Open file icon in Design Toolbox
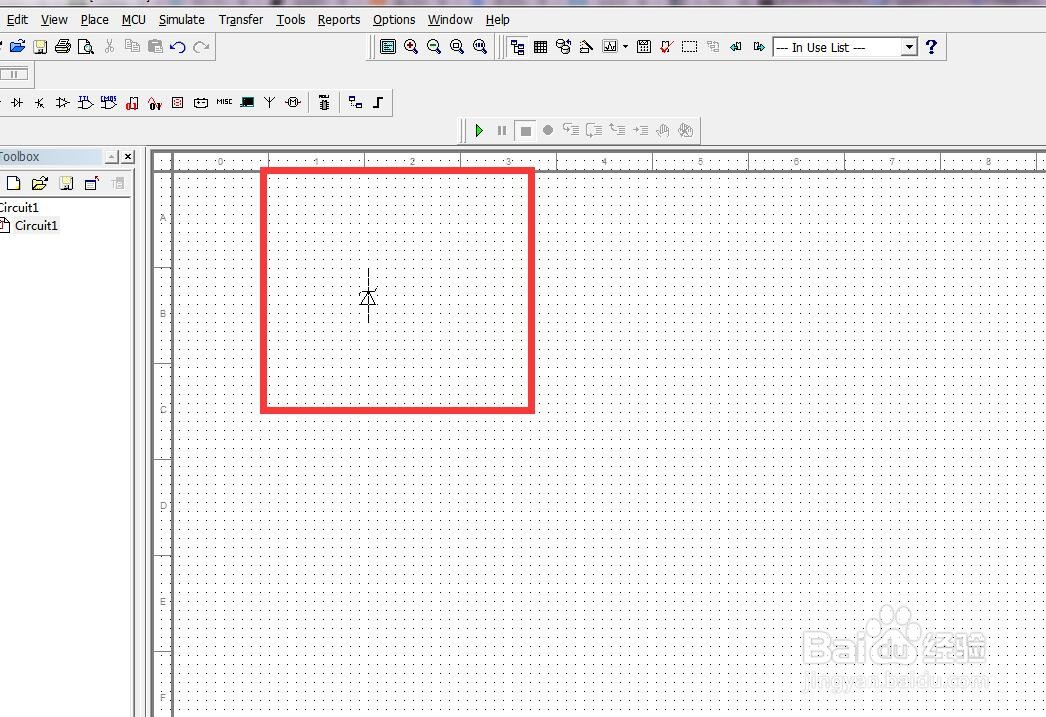1046x717 pixels. point(40,183)
